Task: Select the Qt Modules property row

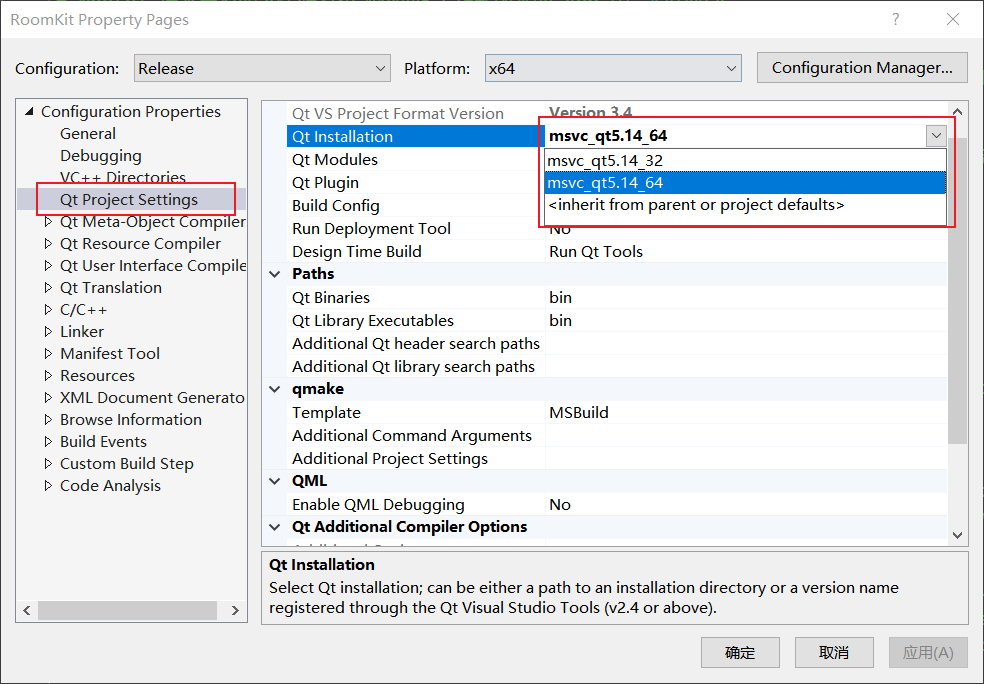Action: (x=416, y=159)
